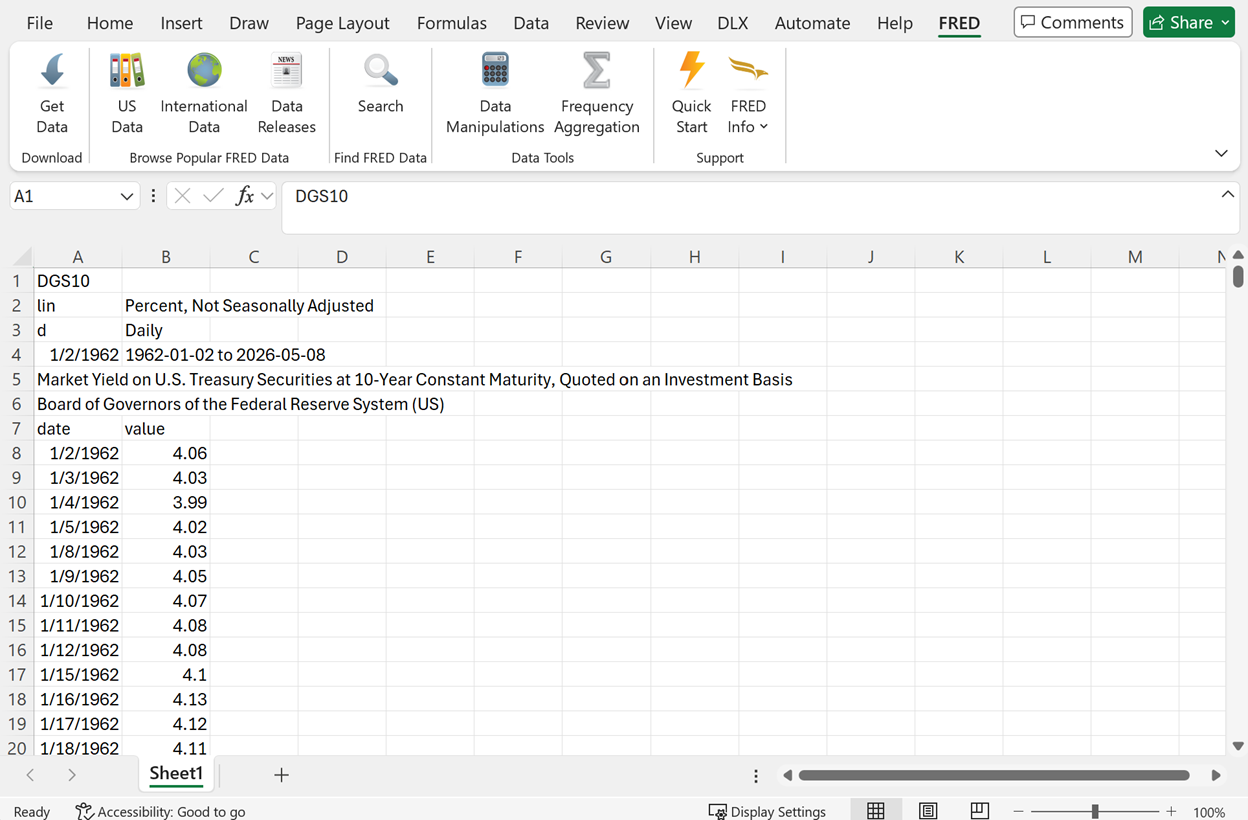Image resolution: width=1248 pixels, height=820 pixels.
Task: Open Frequency Aggregation sigma icon
Action: tap(596, 71)
